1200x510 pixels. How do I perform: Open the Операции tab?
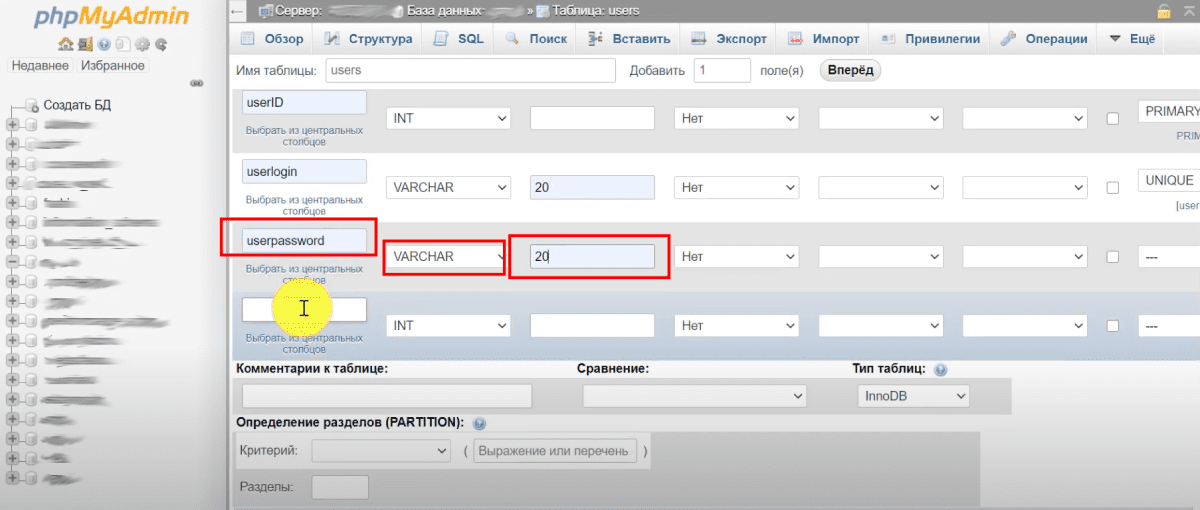1044,39
